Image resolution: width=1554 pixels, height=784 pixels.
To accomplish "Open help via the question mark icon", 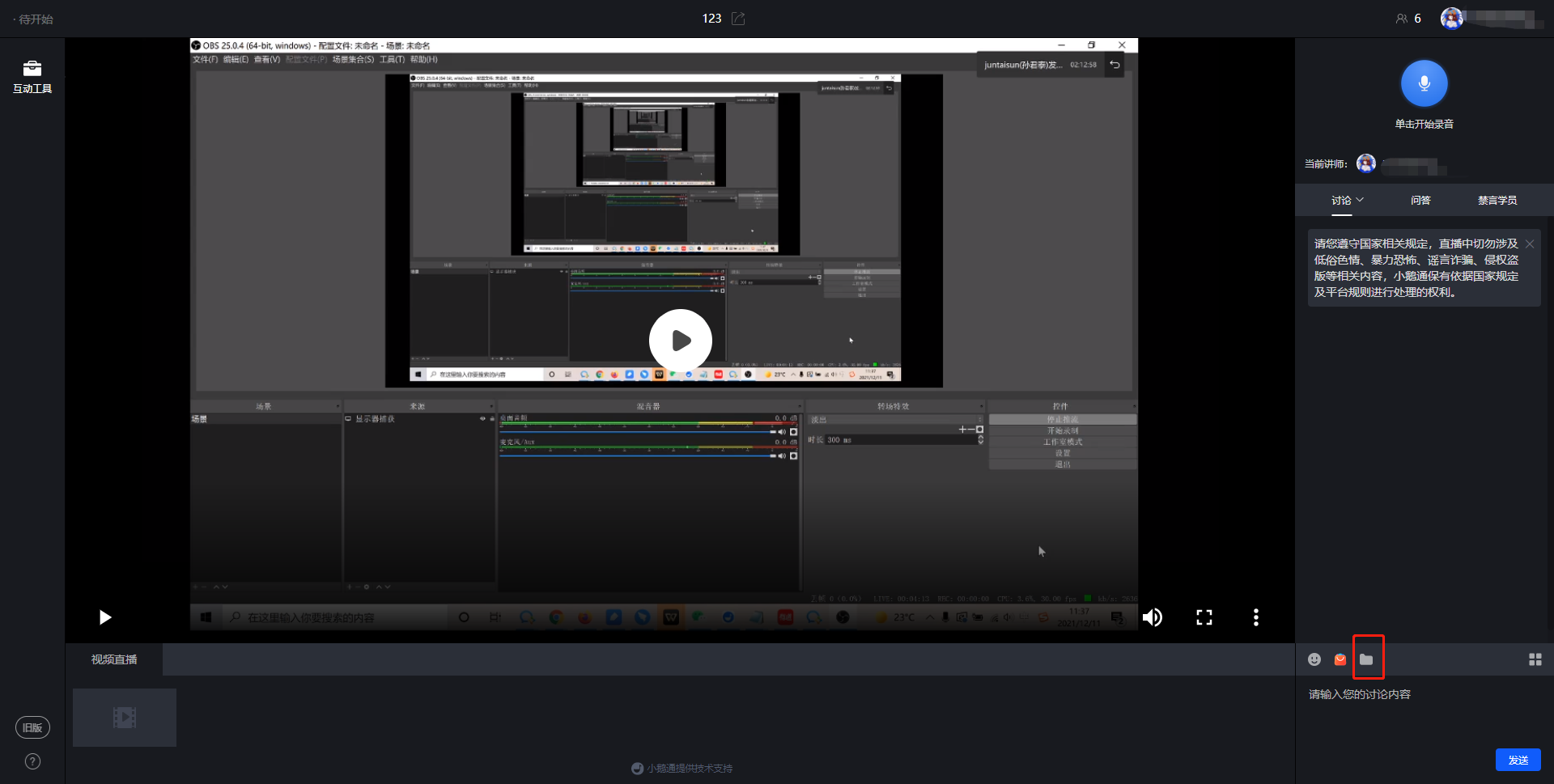I will pos(32,761).
